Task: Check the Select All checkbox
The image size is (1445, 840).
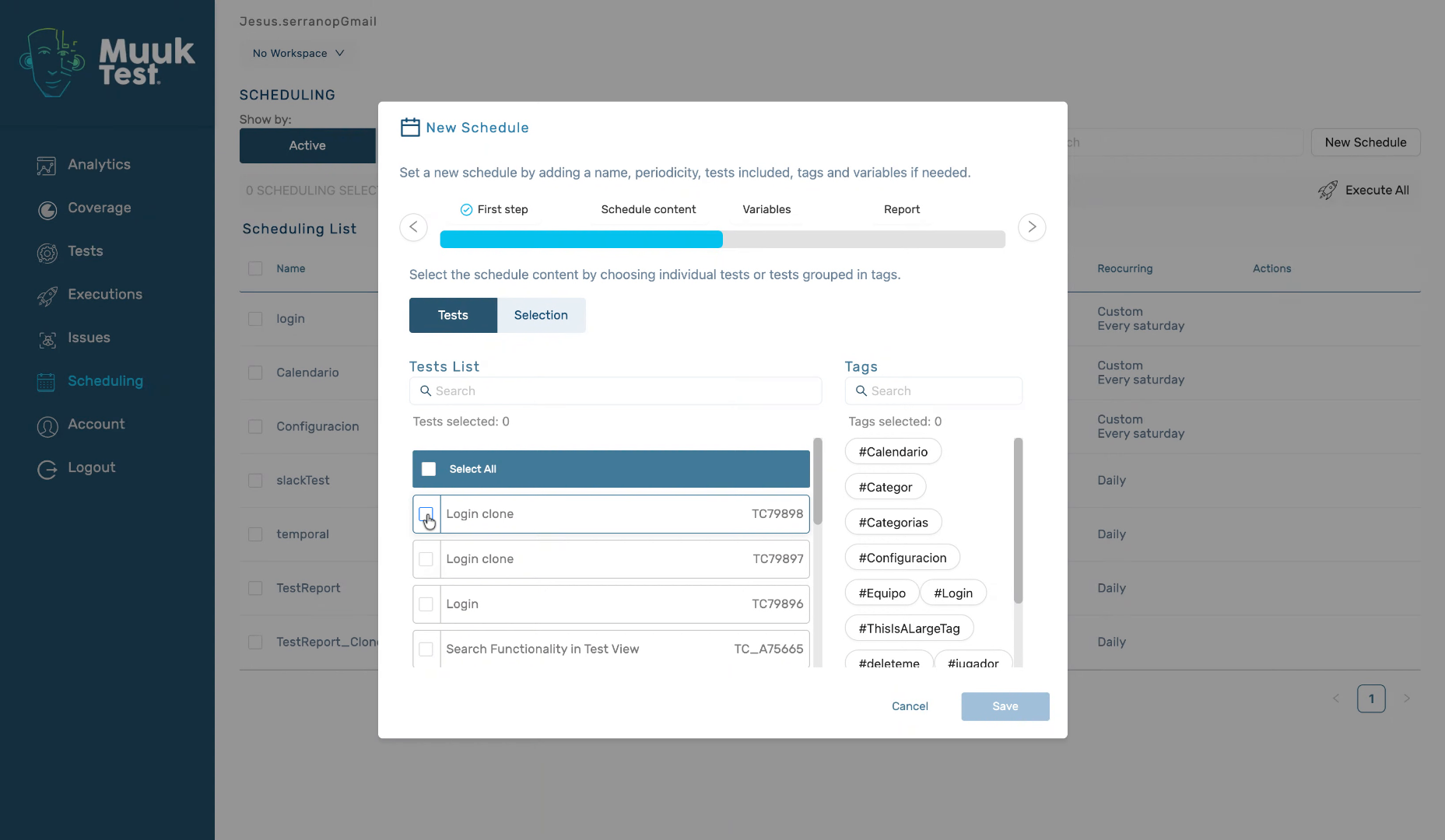Action: pos(429,469)
